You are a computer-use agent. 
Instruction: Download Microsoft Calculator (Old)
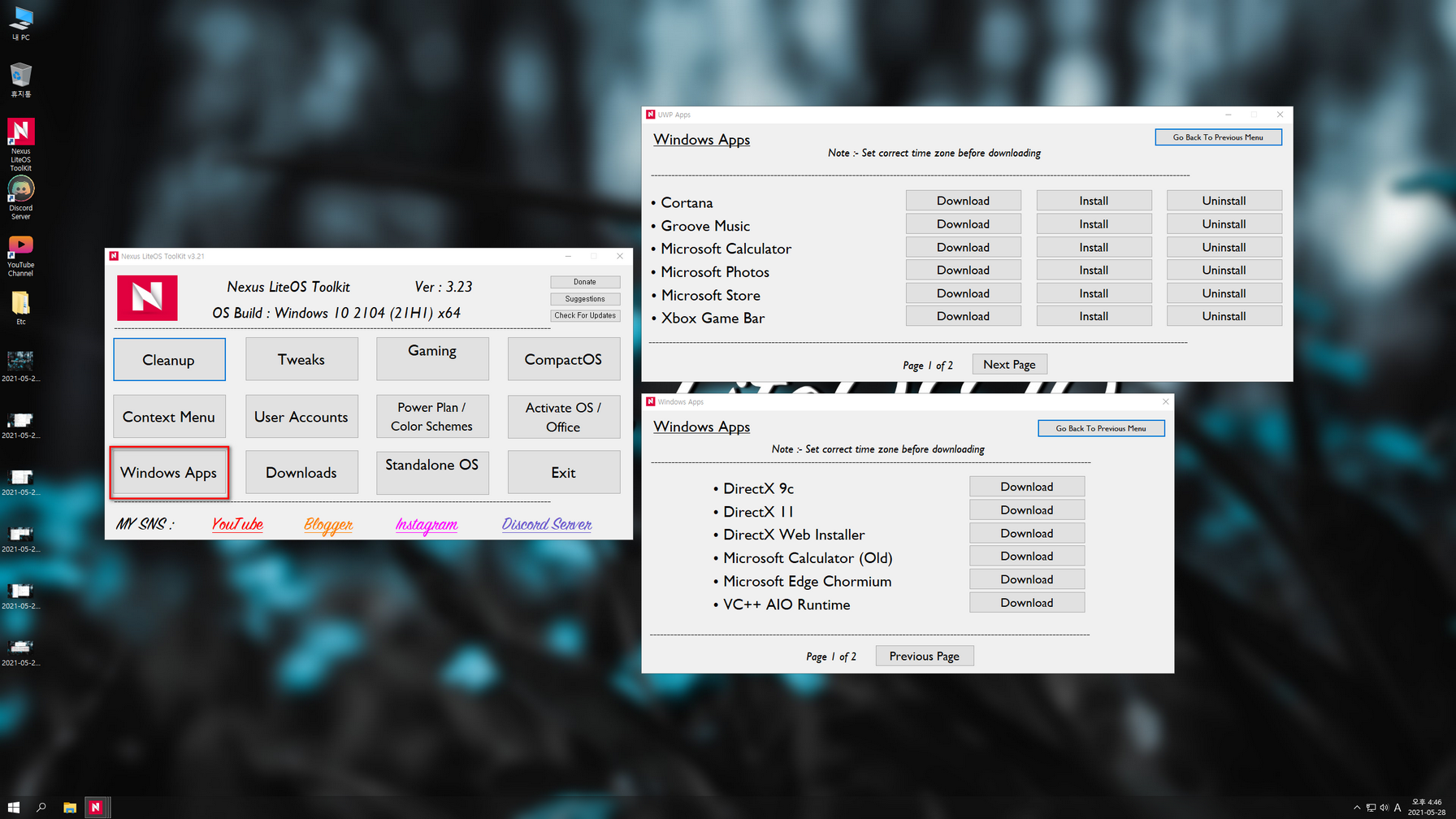pos(1026,556)
